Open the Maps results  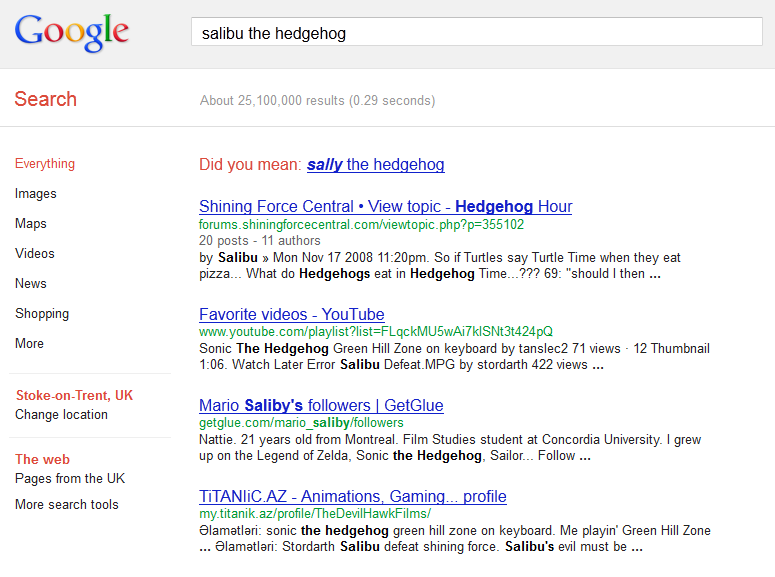(31, 223)
